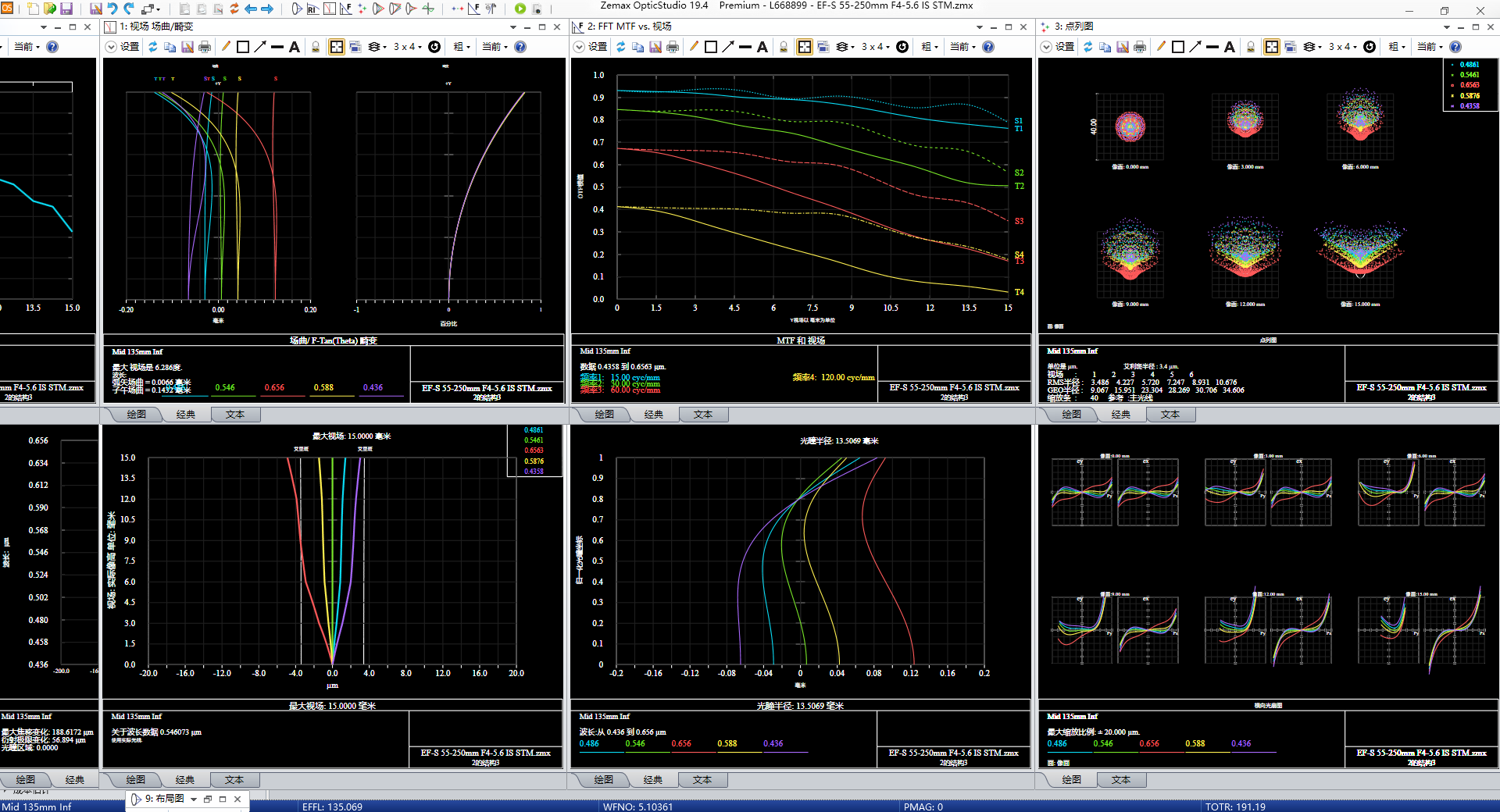Open help for the 点列图 window

[x=1455, y=47]
